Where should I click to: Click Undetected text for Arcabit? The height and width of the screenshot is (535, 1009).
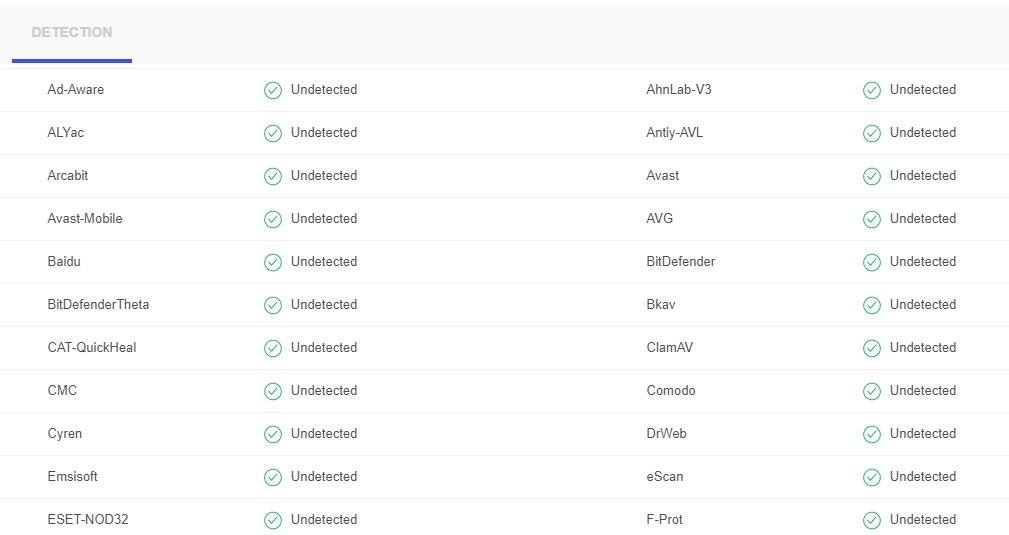(x=324, y=176)
